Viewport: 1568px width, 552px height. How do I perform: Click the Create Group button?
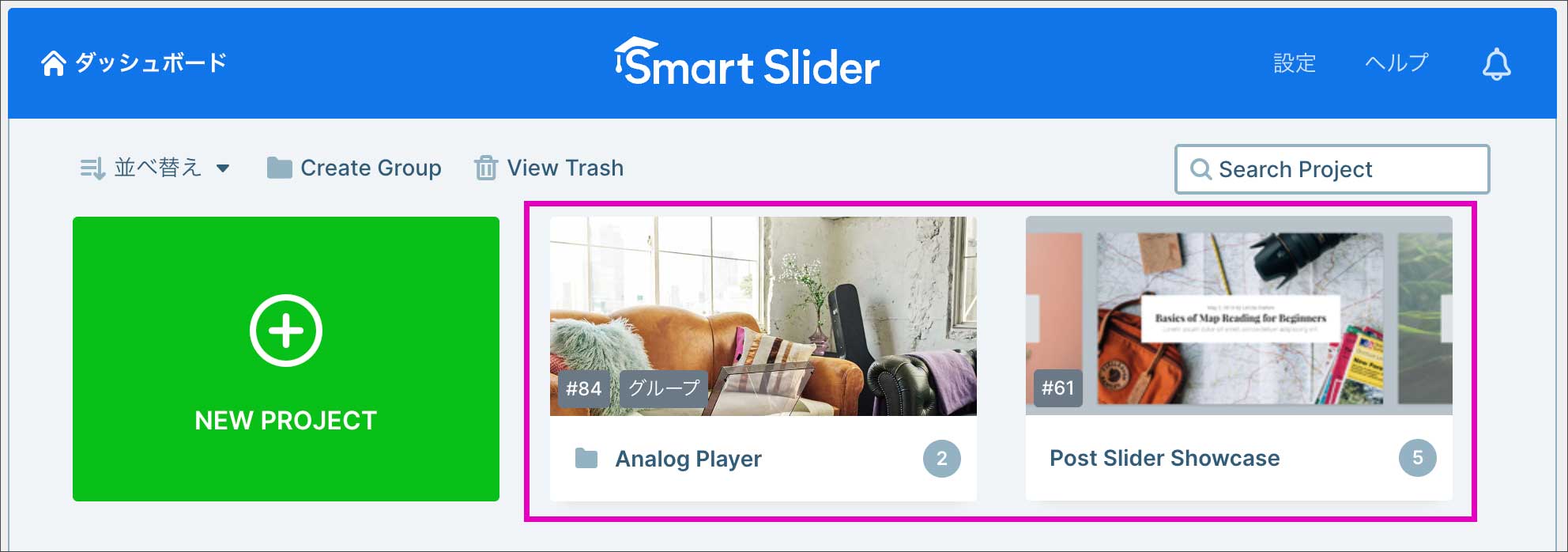[354, 168]
